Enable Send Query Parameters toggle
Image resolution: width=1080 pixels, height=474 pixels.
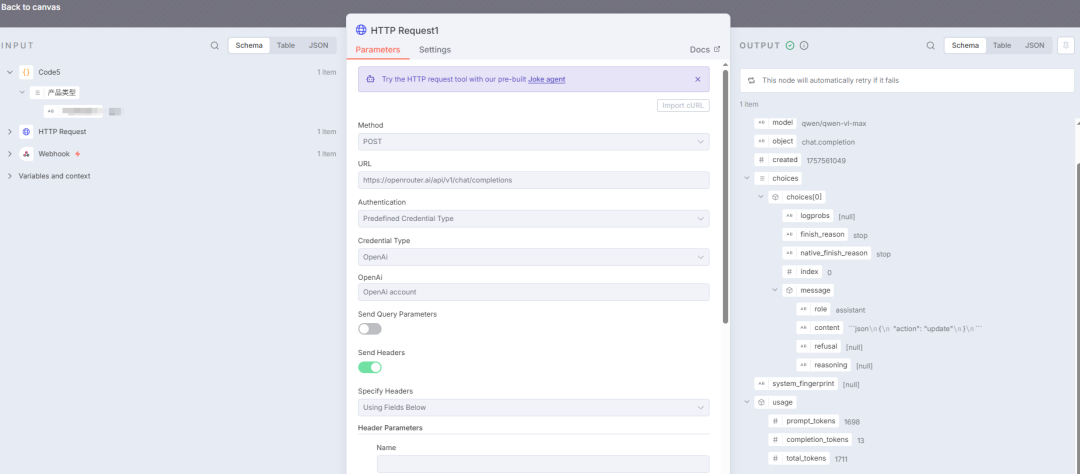point(370,329)
